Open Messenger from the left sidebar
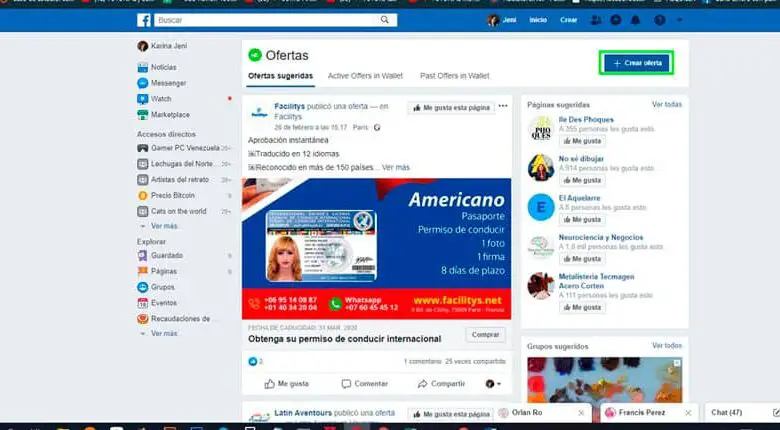780x430 pixels. [x=167, y=83]
